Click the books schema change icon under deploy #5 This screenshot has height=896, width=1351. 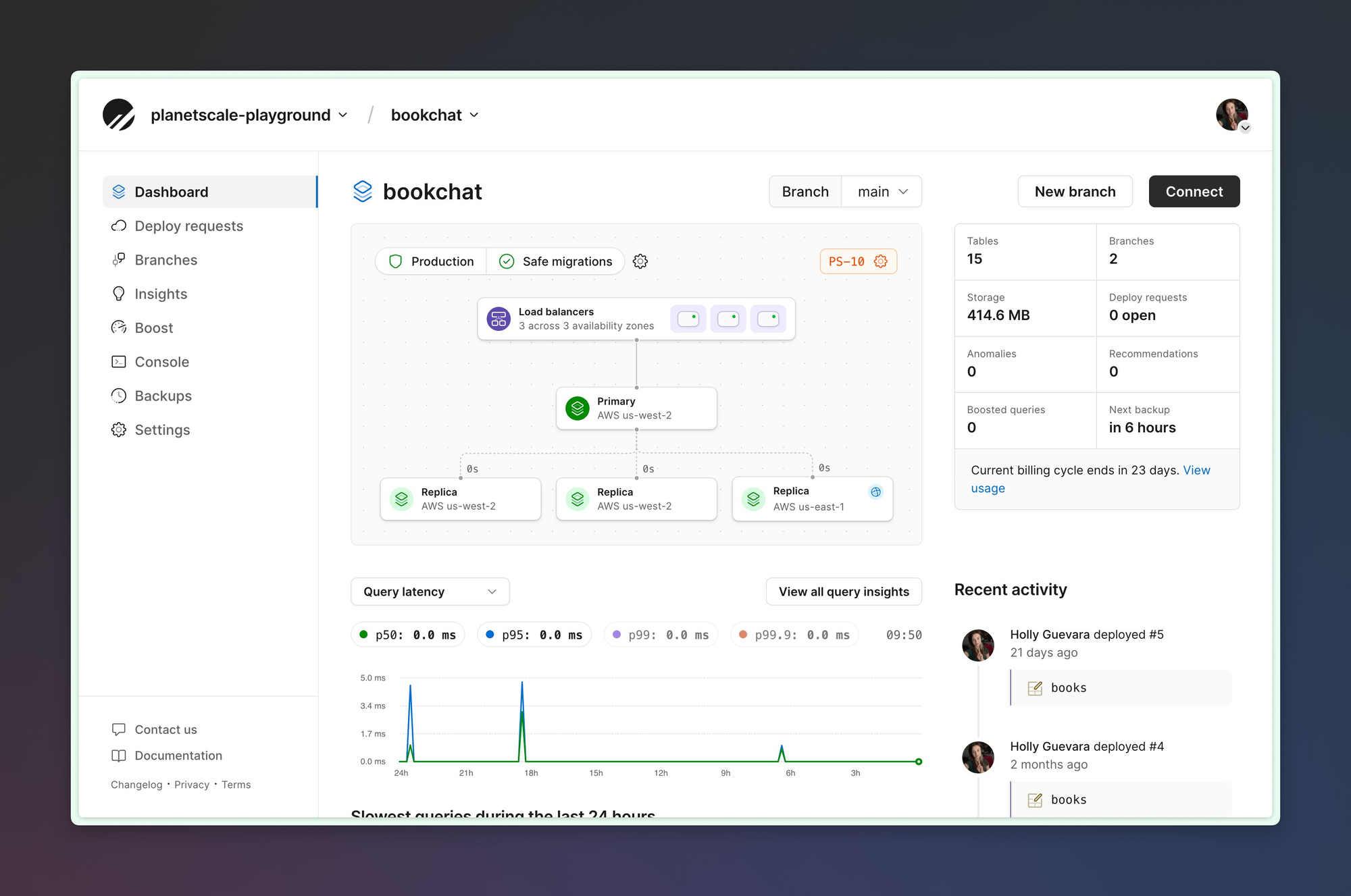pos(1035,688)
